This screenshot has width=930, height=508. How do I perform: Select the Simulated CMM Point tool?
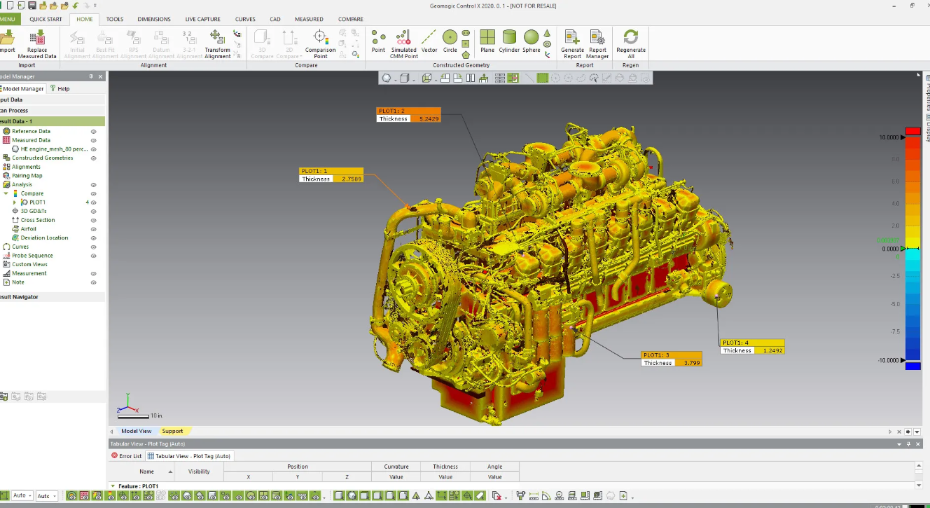[404, 37]
